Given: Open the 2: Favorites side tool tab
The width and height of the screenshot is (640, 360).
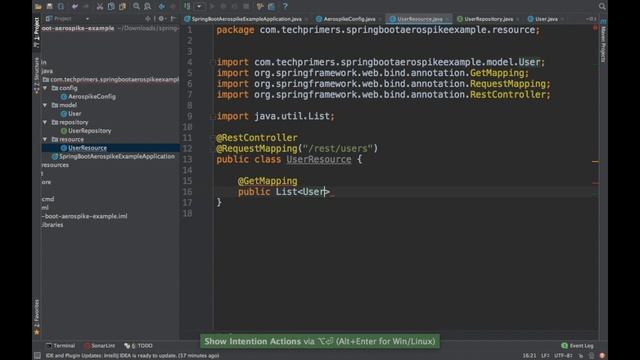Looking at the screenshot, I should 37,317.
